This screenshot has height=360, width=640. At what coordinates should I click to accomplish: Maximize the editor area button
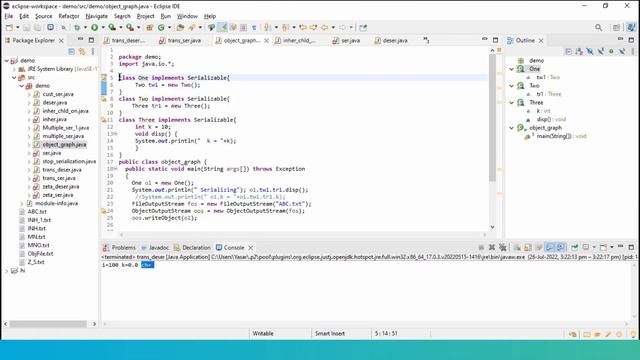coord(496,40)
